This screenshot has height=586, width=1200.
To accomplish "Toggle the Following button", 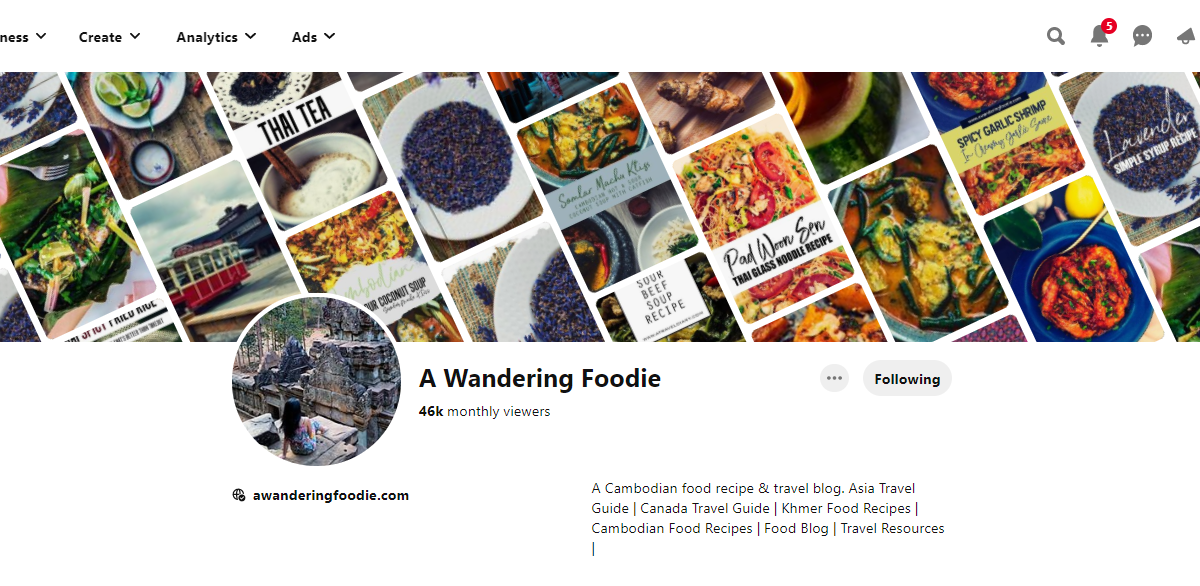I will pyautogui.click(x=907, y=379).
